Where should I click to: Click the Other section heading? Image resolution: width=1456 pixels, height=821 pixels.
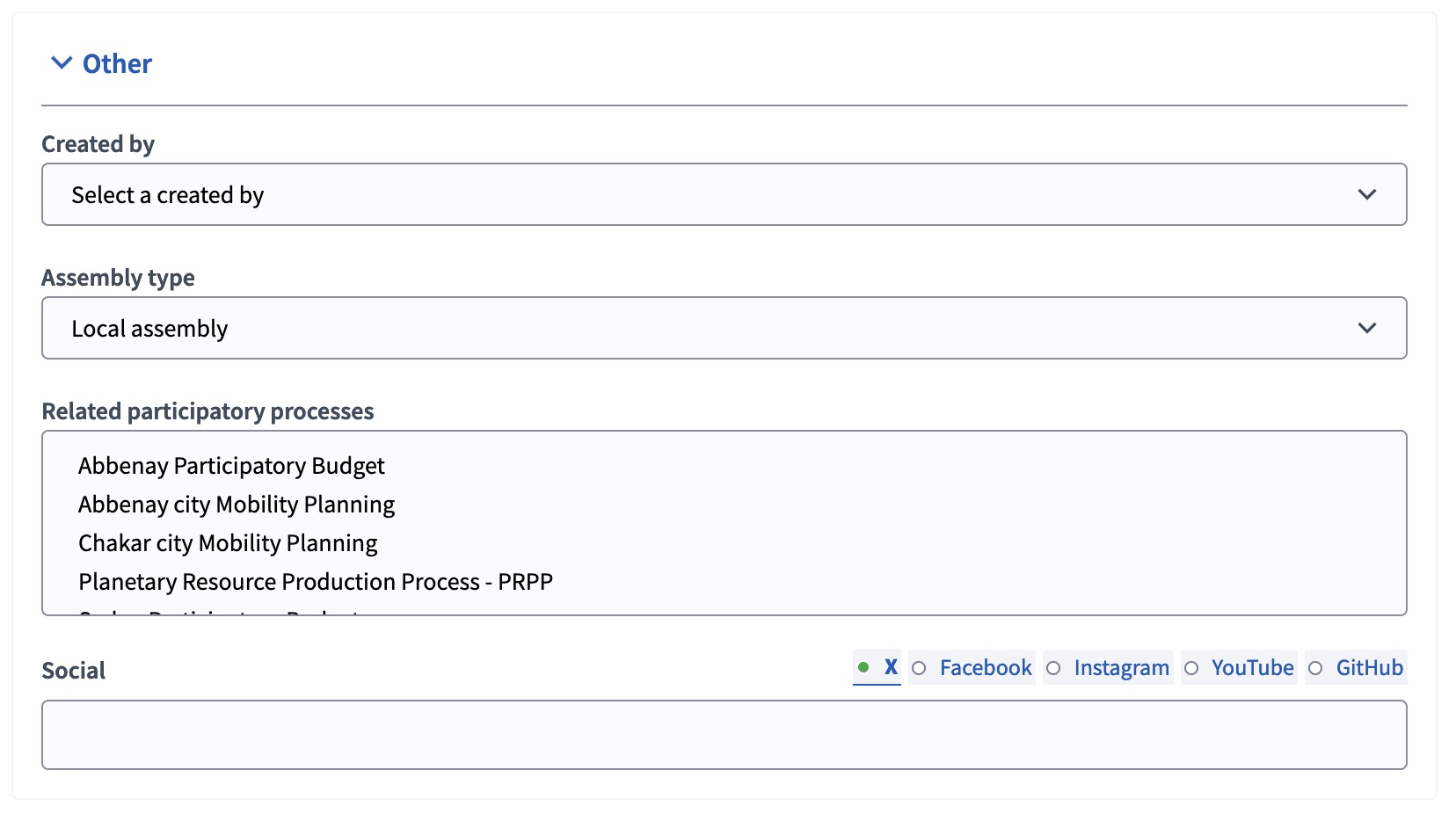pos(117,64)
